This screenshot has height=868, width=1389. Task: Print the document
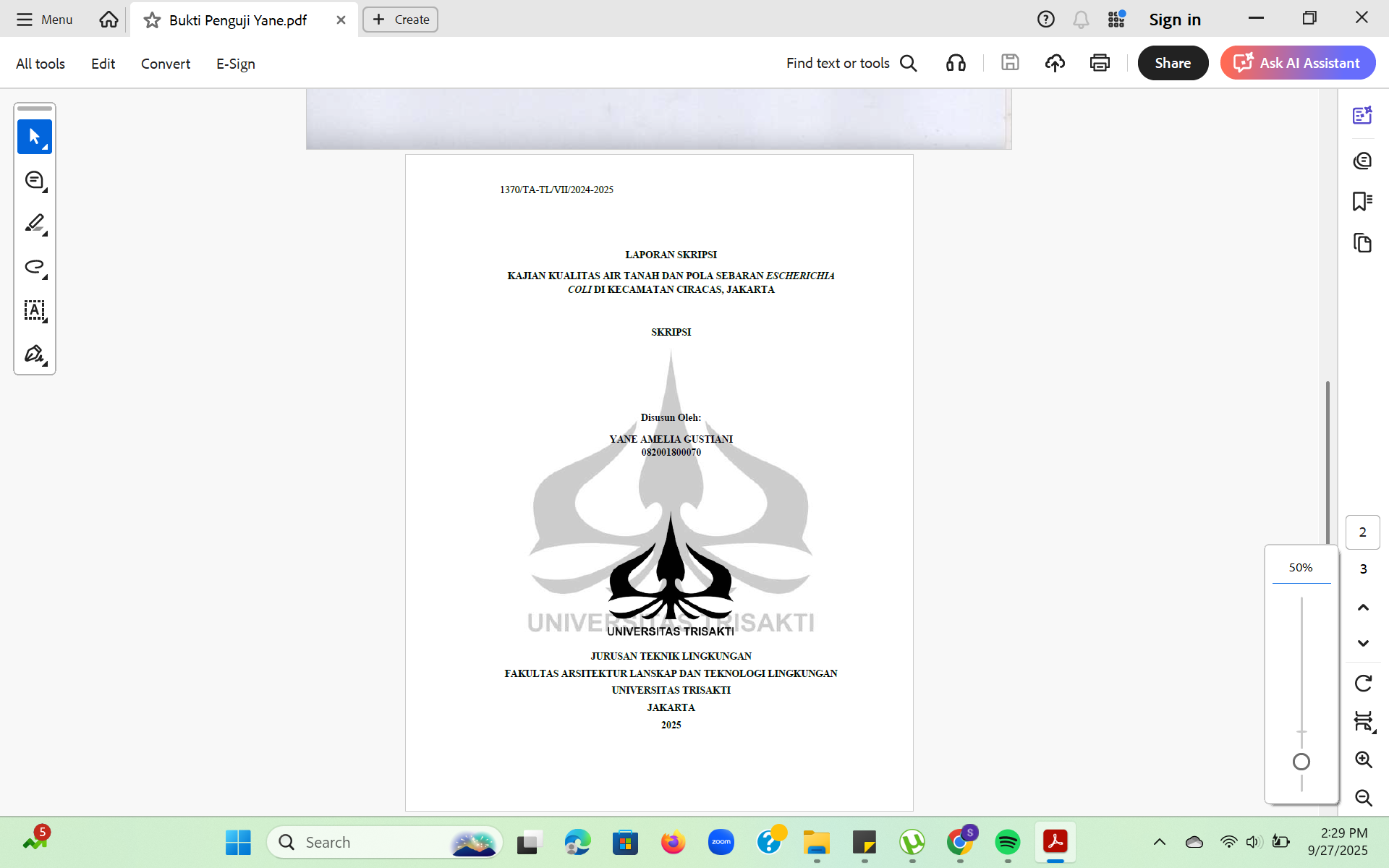(1100, 63)
